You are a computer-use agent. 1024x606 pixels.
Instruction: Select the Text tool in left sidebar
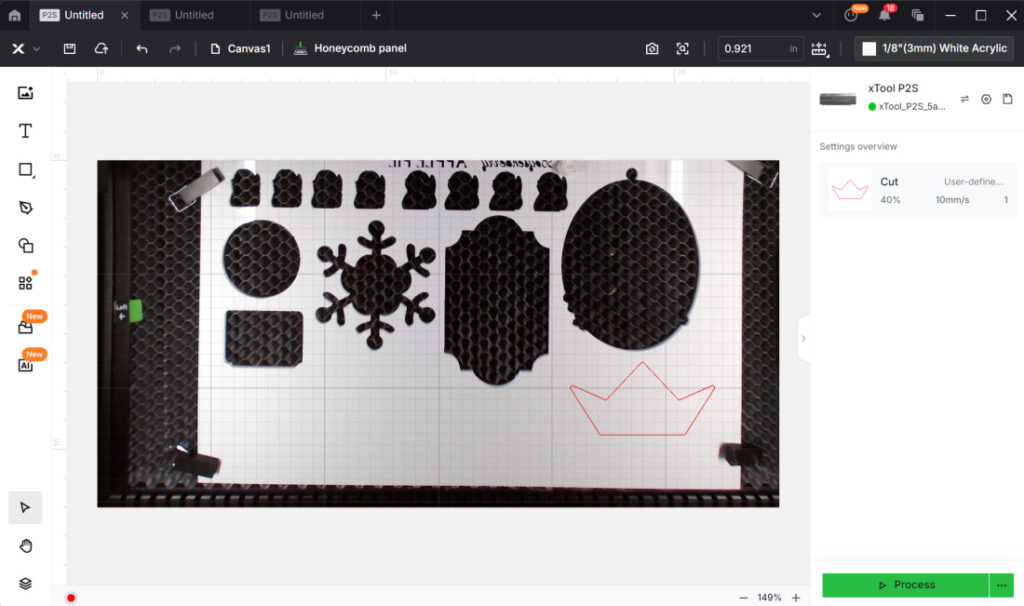(26, 131)
